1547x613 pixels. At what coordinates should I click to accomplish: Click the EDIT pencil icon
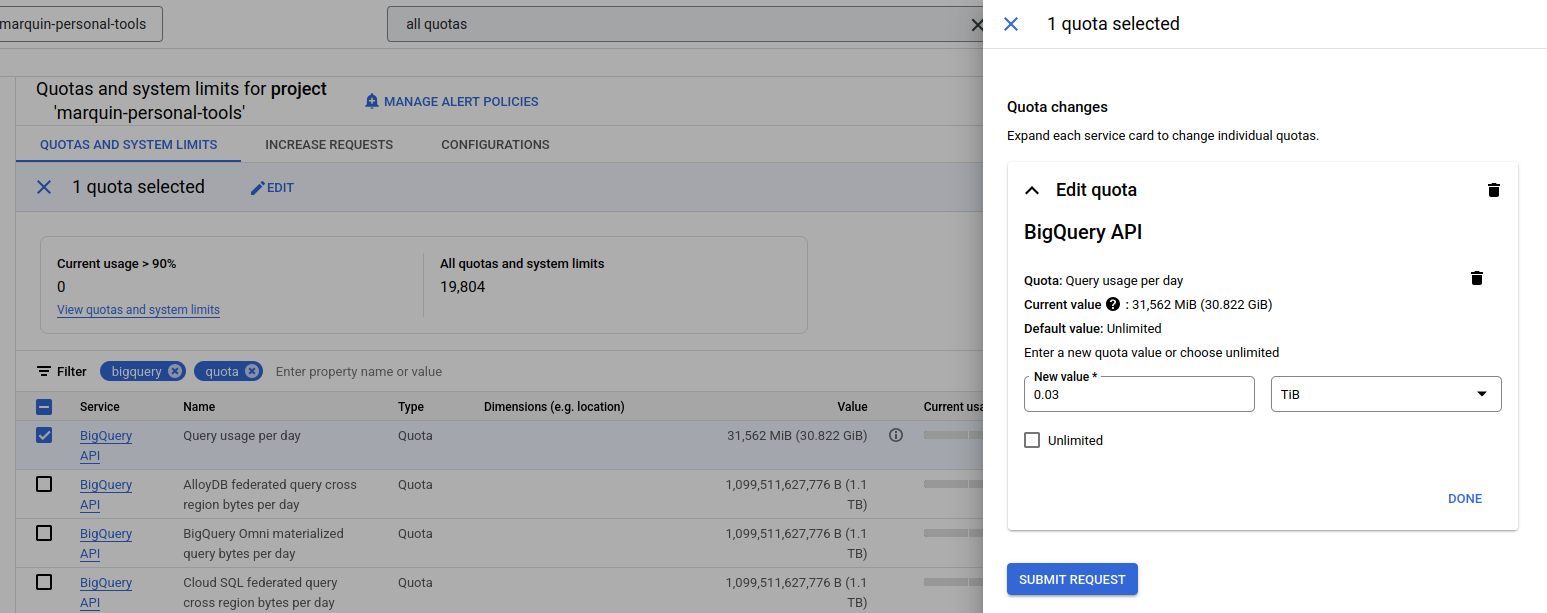coord(258,188)
